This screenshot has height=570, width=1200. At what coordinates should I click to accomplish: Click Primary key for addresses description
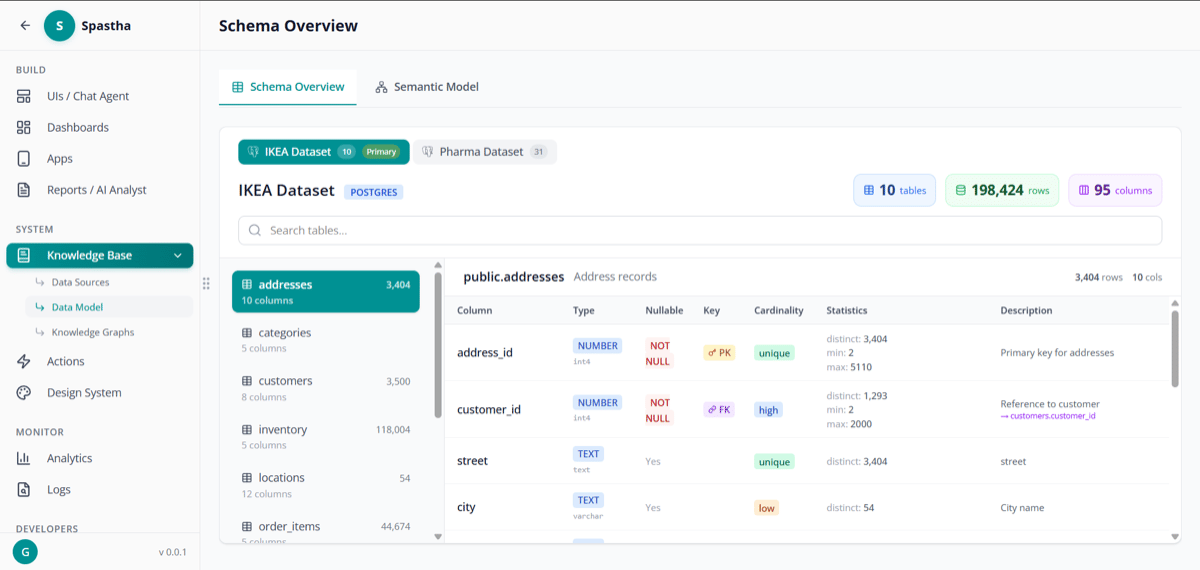tap(1057, 352)
